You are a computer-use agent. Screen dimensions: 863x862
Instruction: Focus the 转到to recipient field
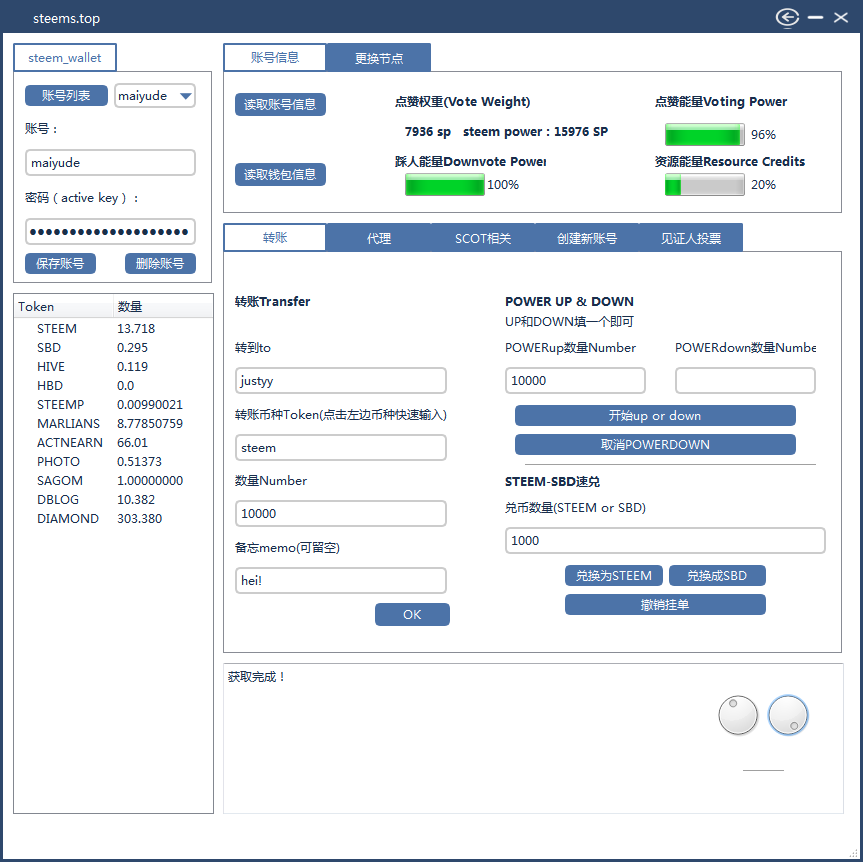(x=341, y=380)
